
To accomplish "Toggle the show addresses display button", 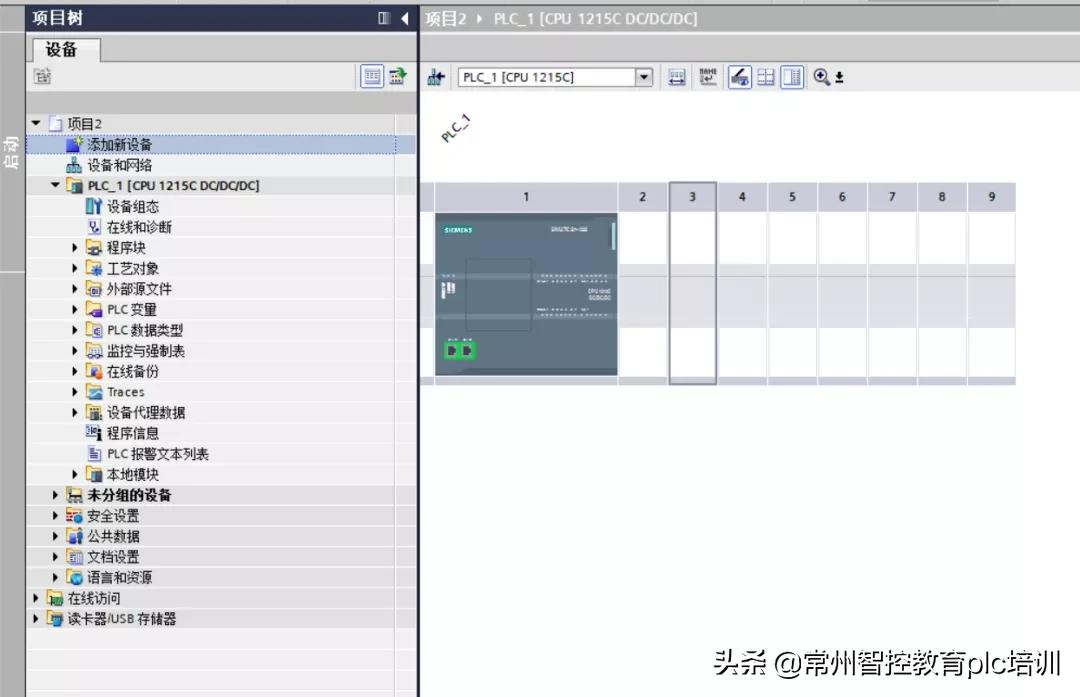I will tap(678, 77).
